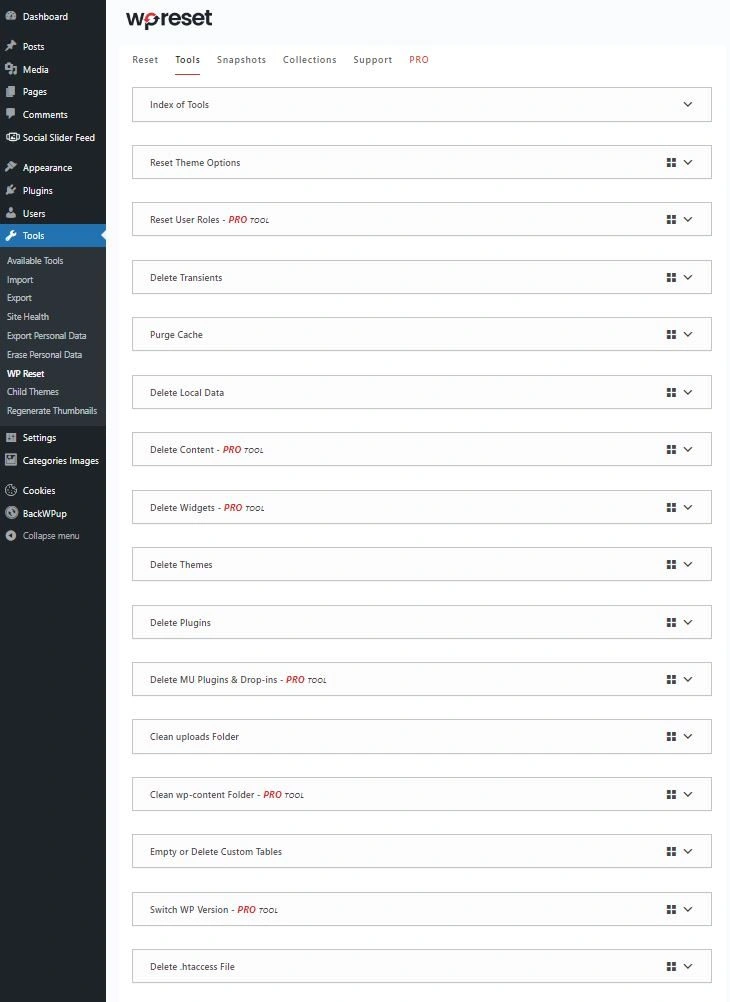This screenshot has width=730, height=1002.
Task: Click the grid icon on Delete Plugins row
Action: 671,622
